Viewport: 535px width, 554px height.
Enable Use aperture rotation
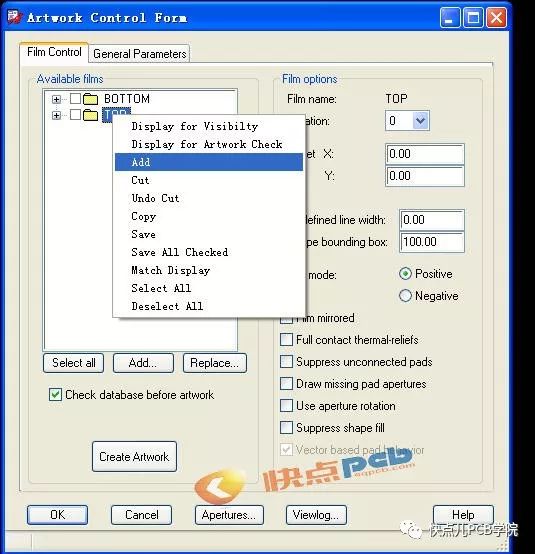(286, 406)
